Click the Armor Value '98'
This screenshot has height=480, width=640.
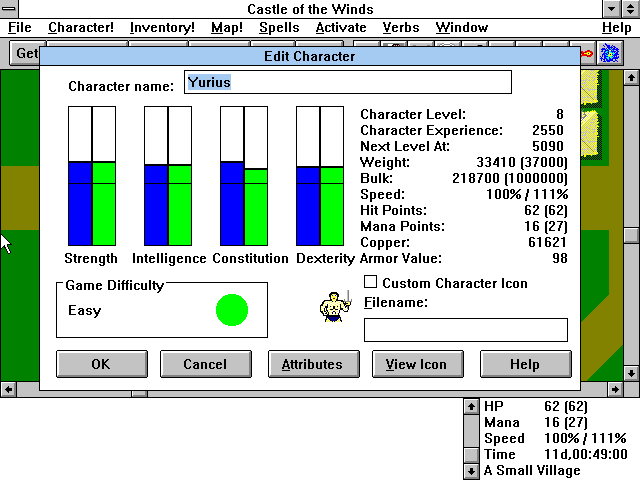tap(560, 258)
